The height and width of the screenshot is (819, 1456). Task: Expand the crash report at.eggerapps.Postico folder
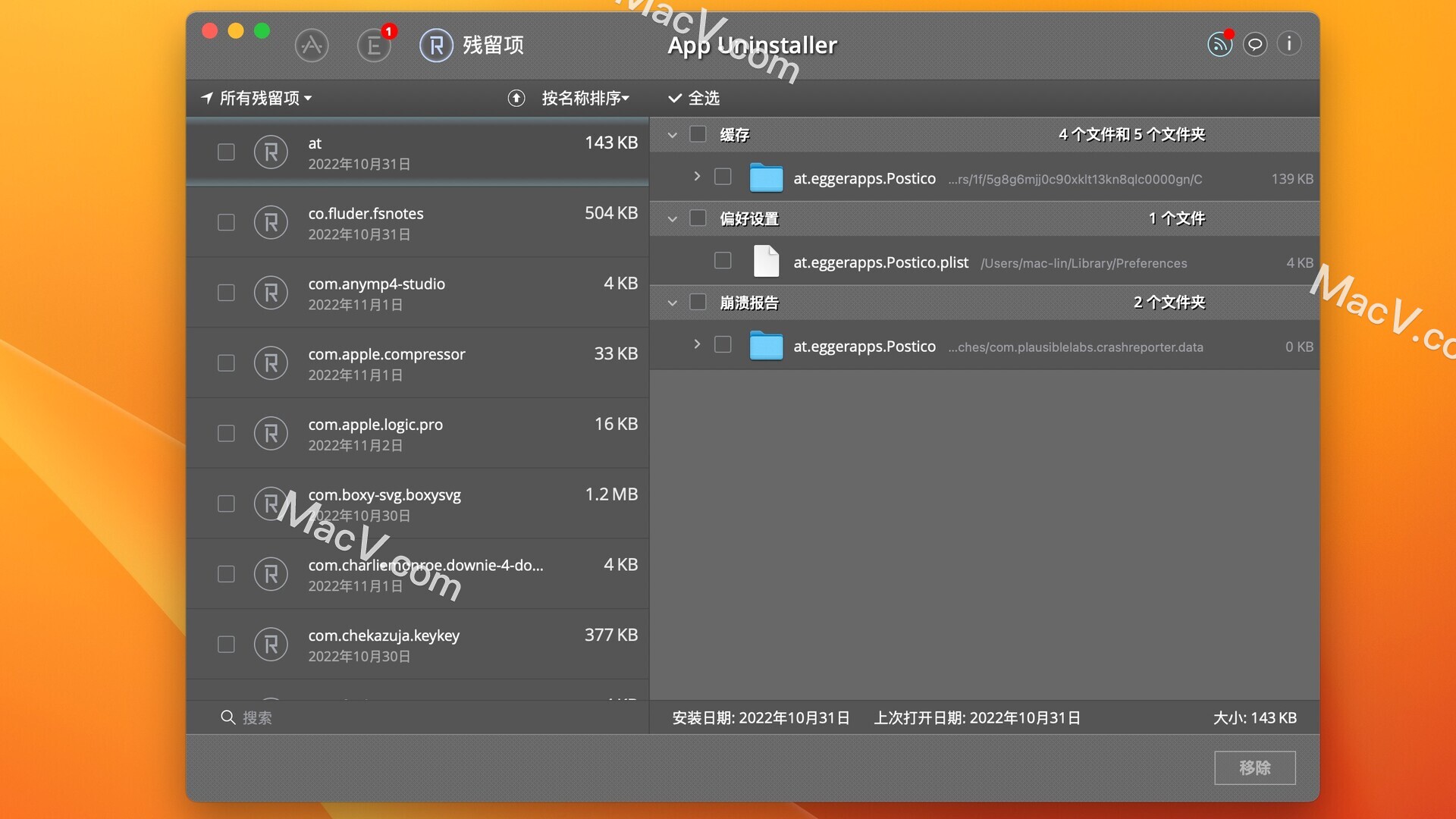(x=697, y=344)
